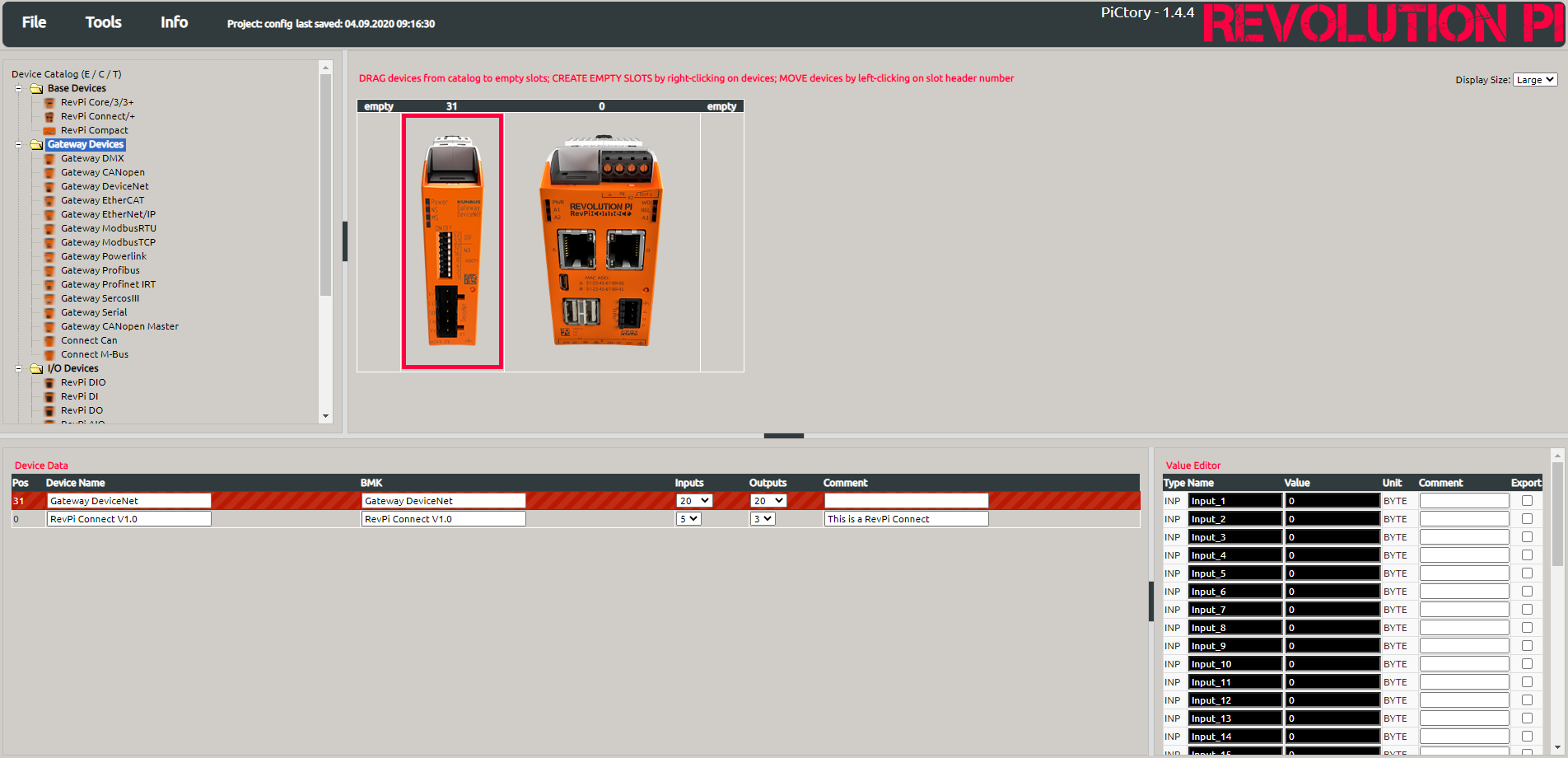1568x758 pixels.
Task: Edit the RevPi Connect V1.0 comment field
Action: [x=906, y=519]
